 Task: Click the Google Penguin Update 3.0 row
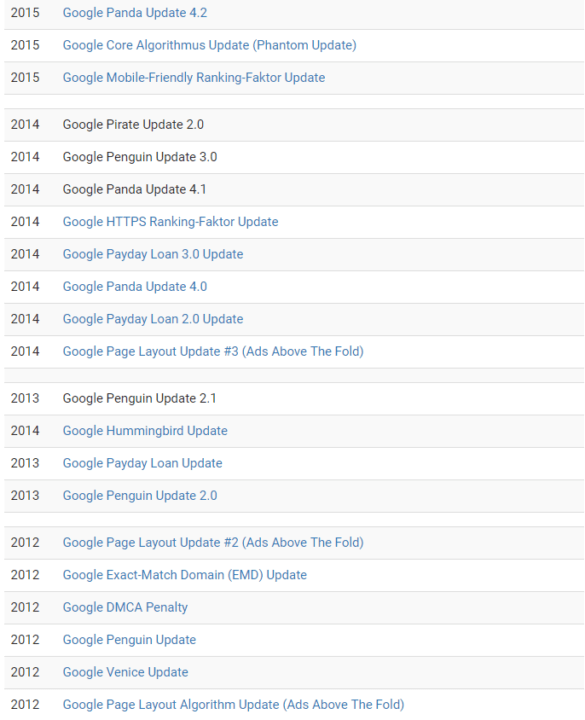coord(294,157)
